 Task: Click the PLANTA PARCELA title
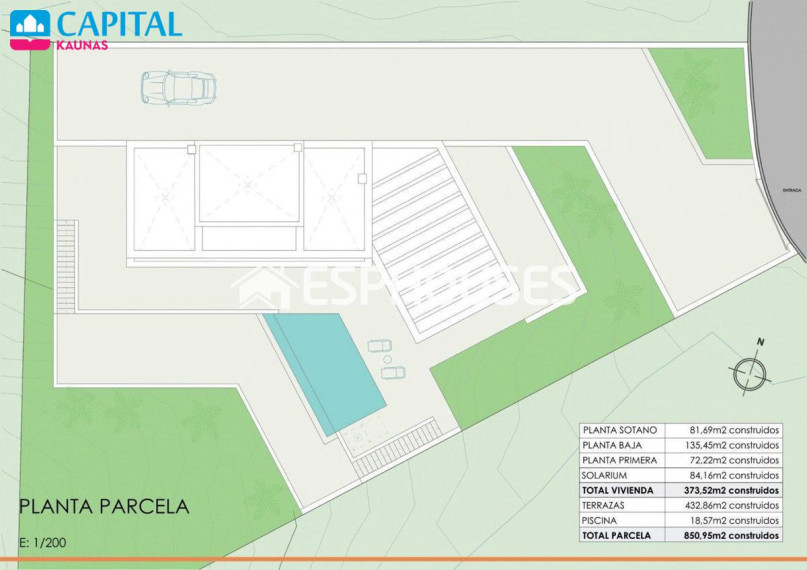[104, 507]
